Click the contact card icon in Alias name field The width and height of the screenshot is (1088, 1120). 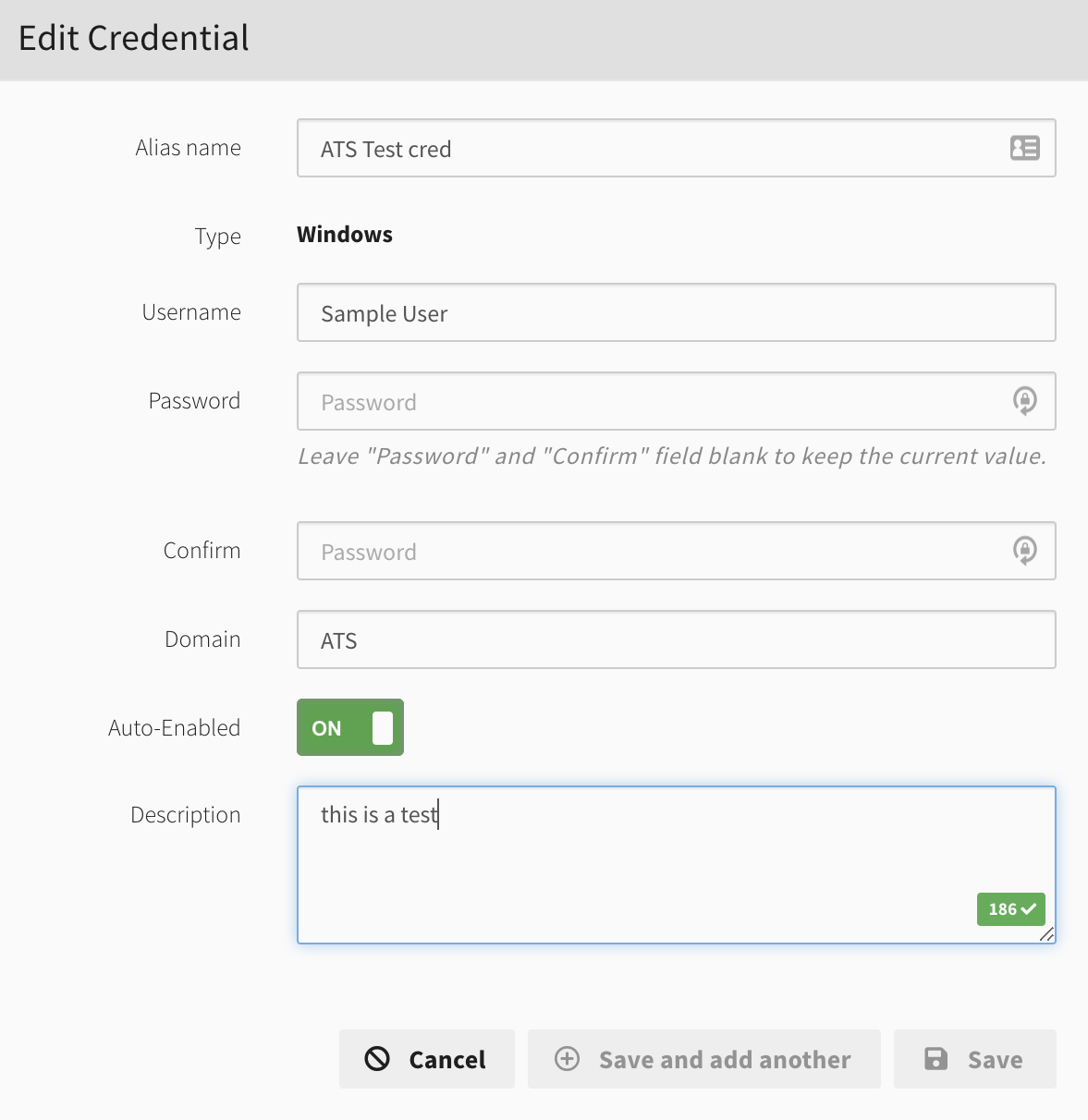coord(1024,148)
